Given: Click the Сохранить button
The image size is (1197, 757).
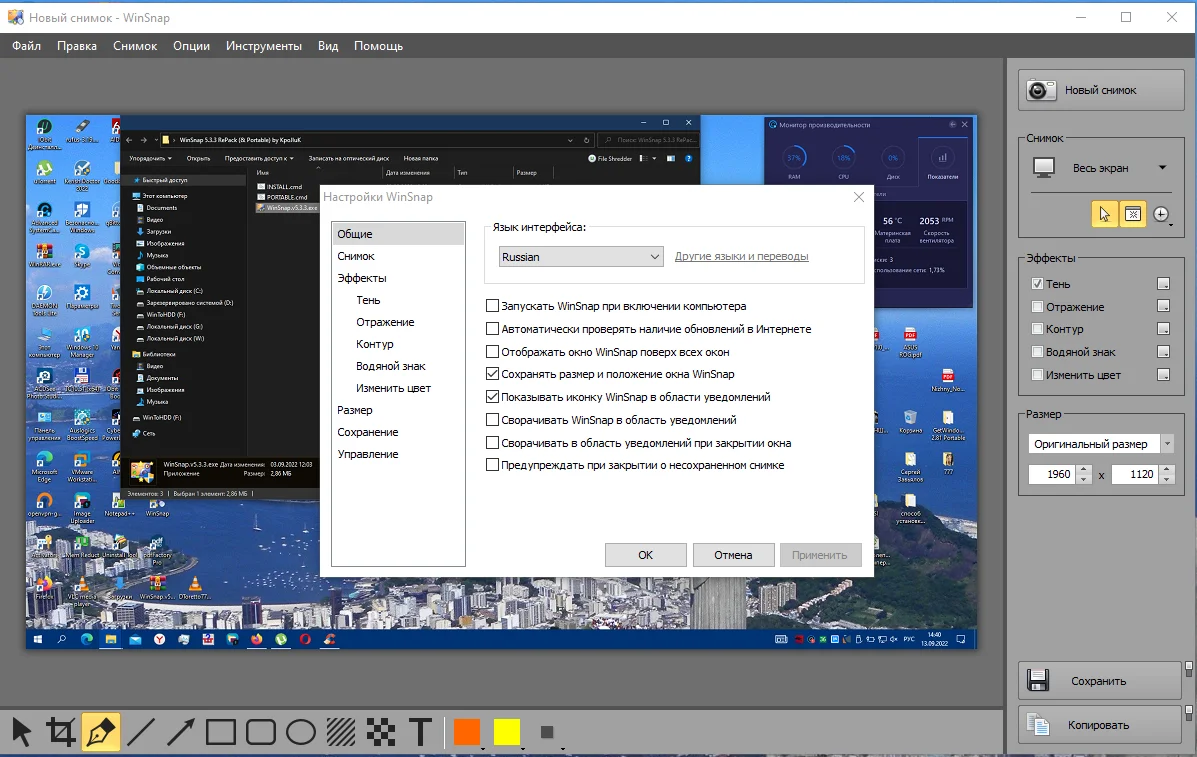Looking at the screenshot, I should coord(1099,681).
